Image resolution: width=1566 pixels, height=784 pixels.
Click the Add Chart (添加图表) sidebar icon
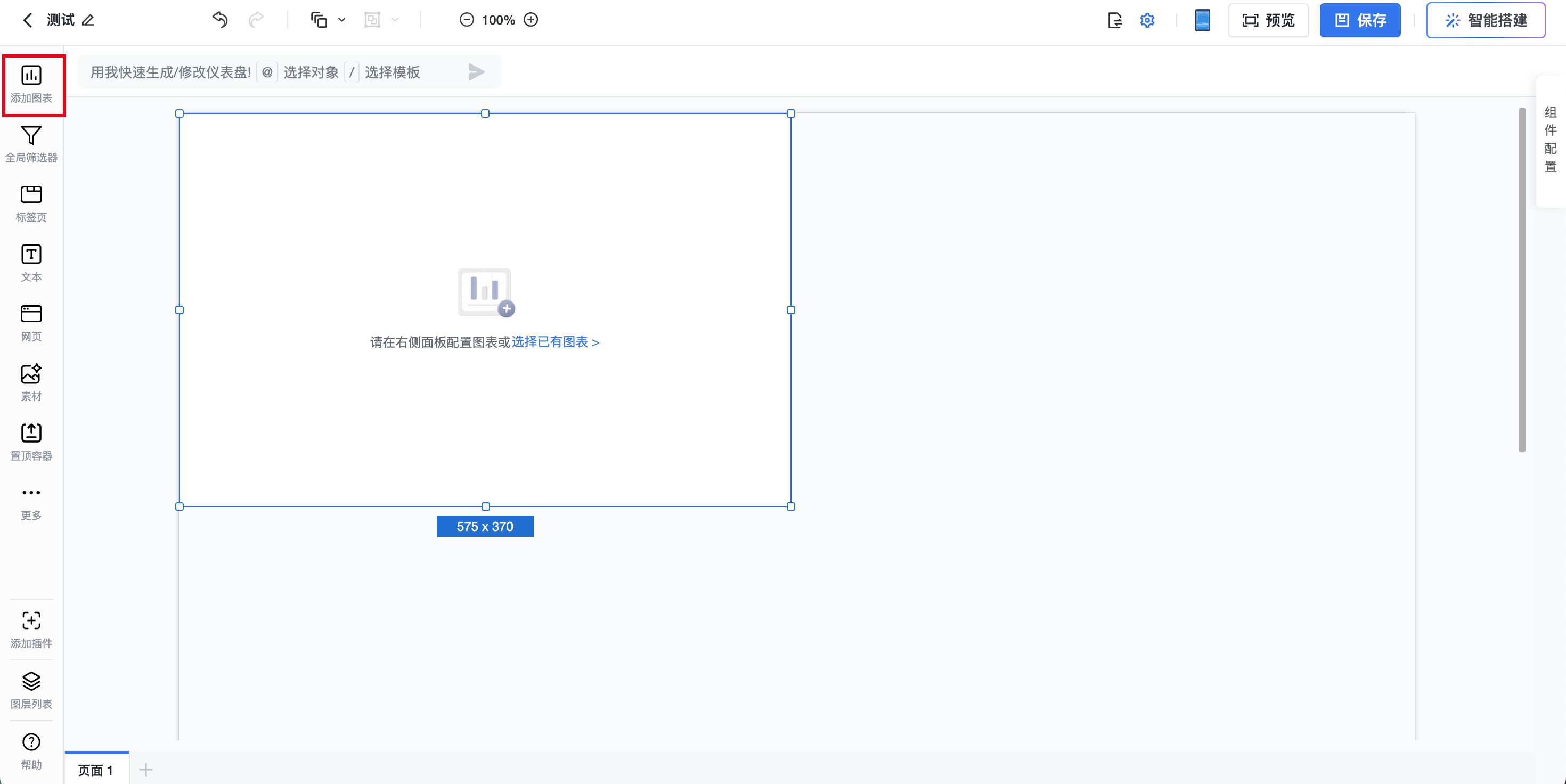pyautogui.click(x=31, y=83)
